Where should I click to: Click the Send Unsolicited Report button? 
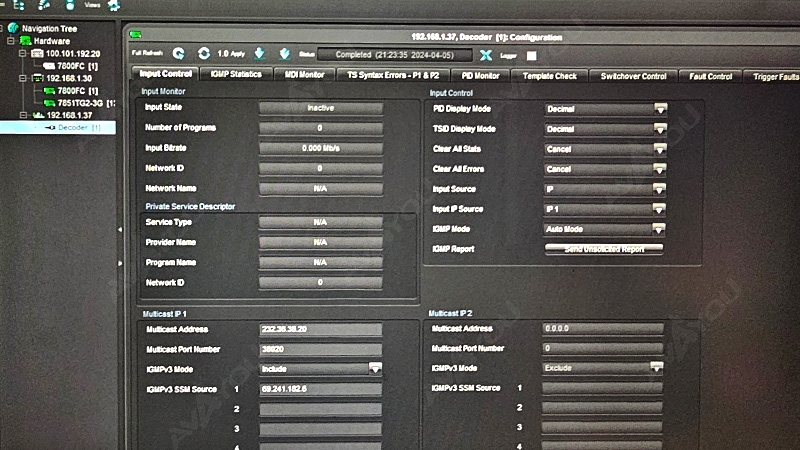pos(604,249)
